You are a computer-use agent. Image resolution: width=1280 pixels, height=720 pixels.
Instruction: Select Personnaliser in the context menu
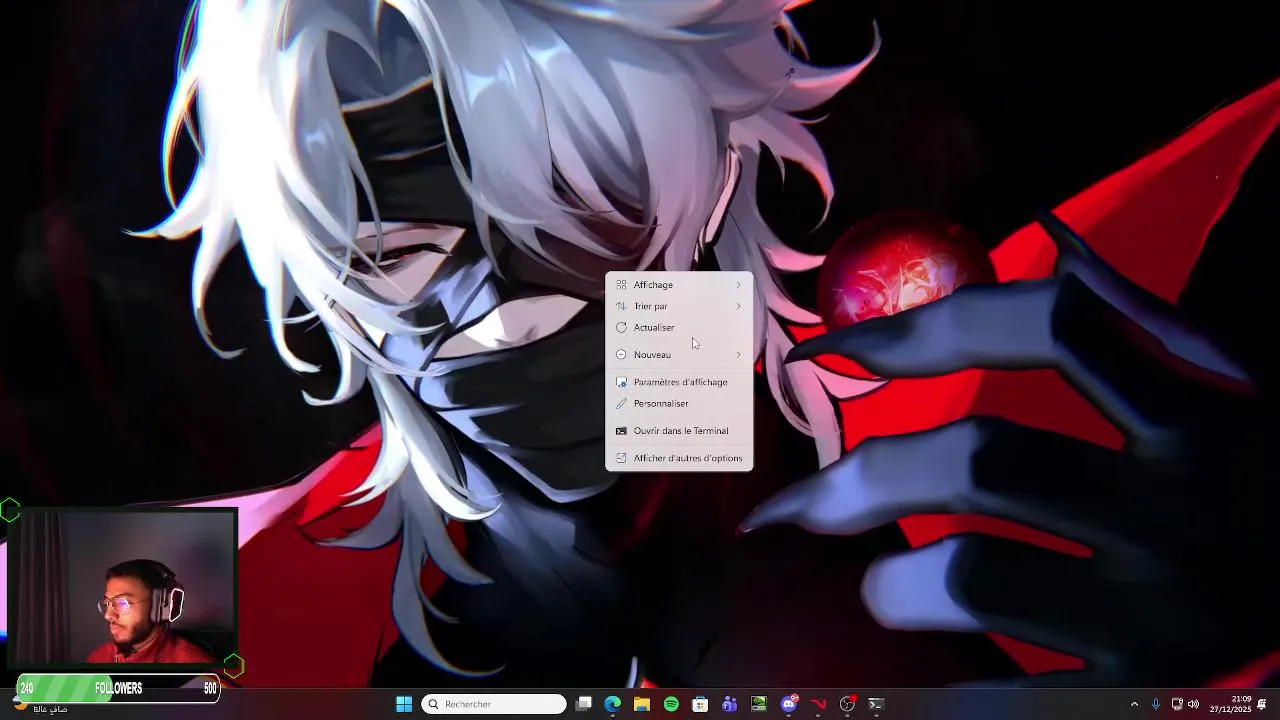[x=679, y=403]
